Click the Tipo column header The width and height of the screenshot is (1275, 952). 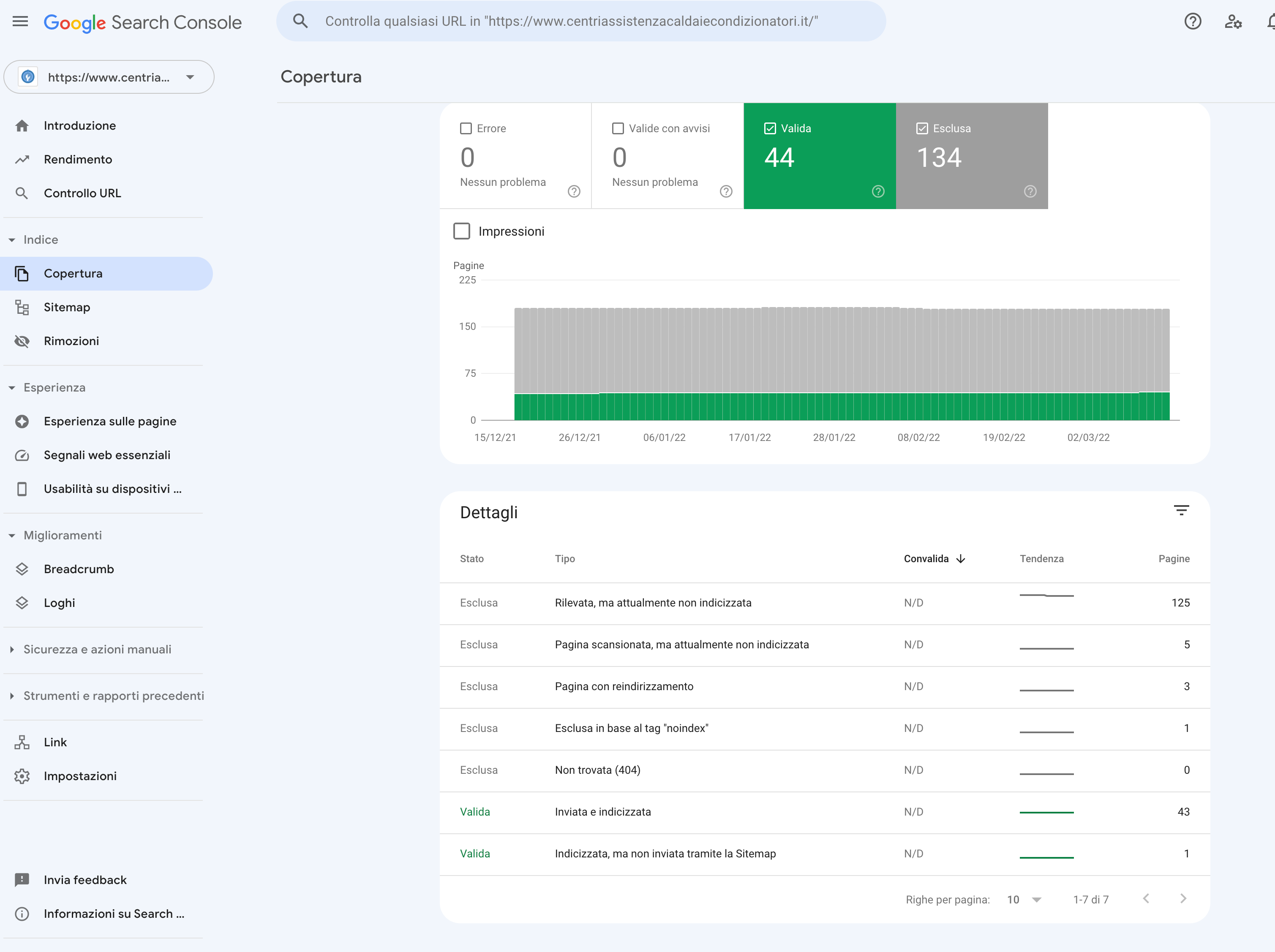(x=565, y=558)
